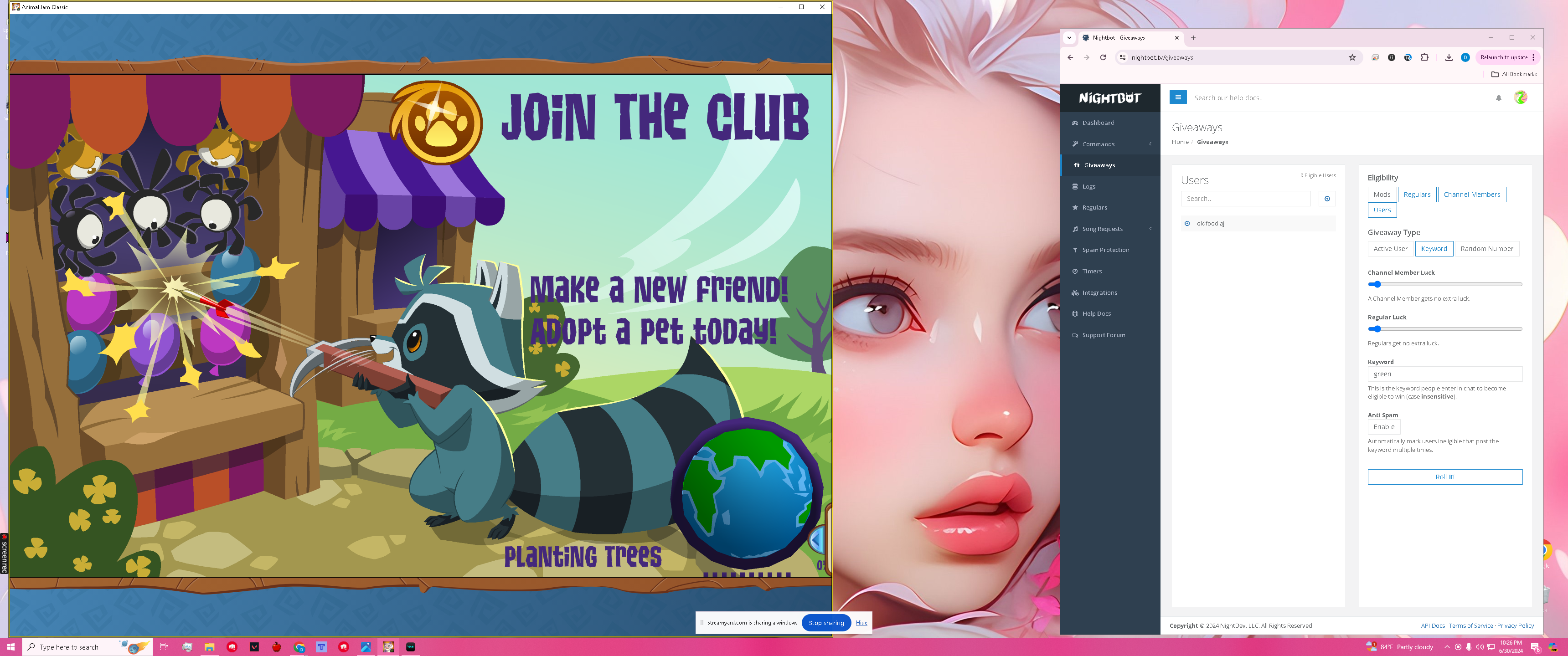Click the Windows Start button
Viewport: 1568px width, 656px height.
pyautogui.click(x=11, y=647)
